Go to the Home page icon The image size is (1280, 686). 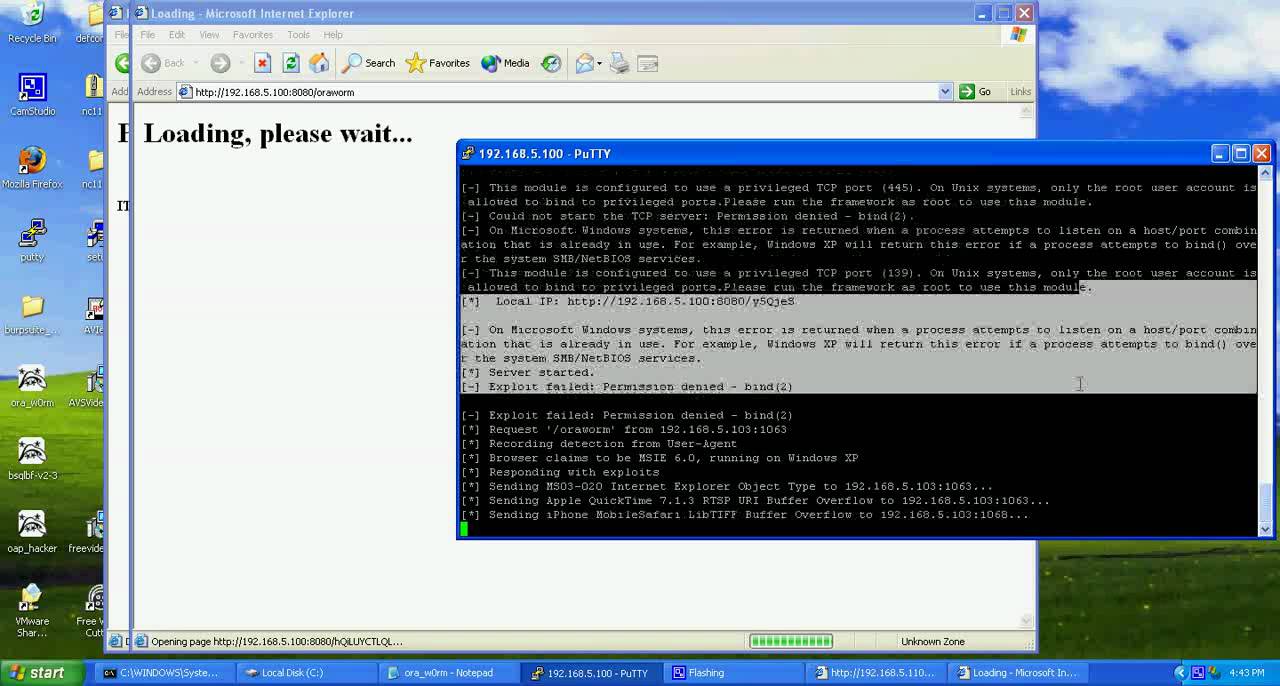(x=319, y=63)
